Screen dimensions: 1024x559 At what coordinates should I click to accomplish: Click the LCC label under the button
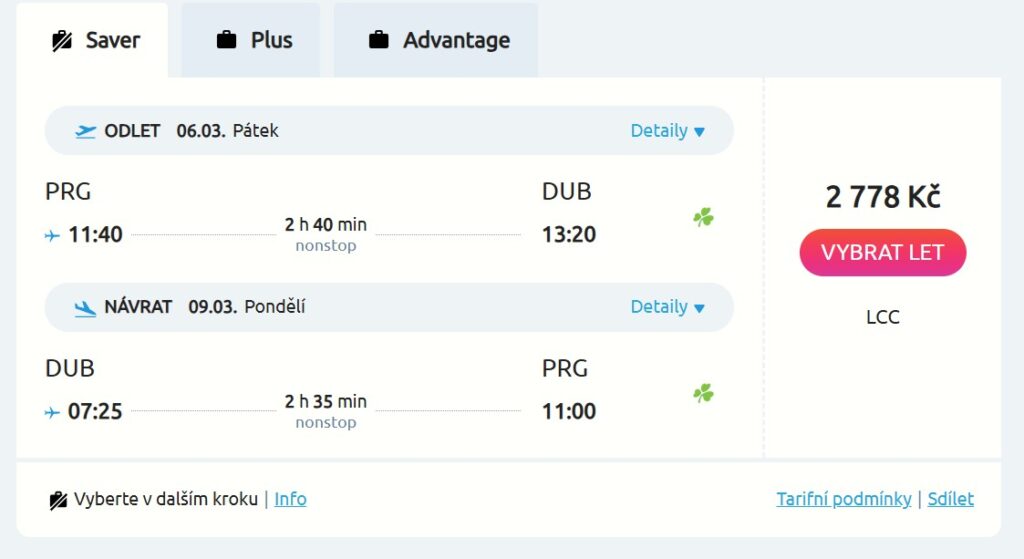click(883, 317)
